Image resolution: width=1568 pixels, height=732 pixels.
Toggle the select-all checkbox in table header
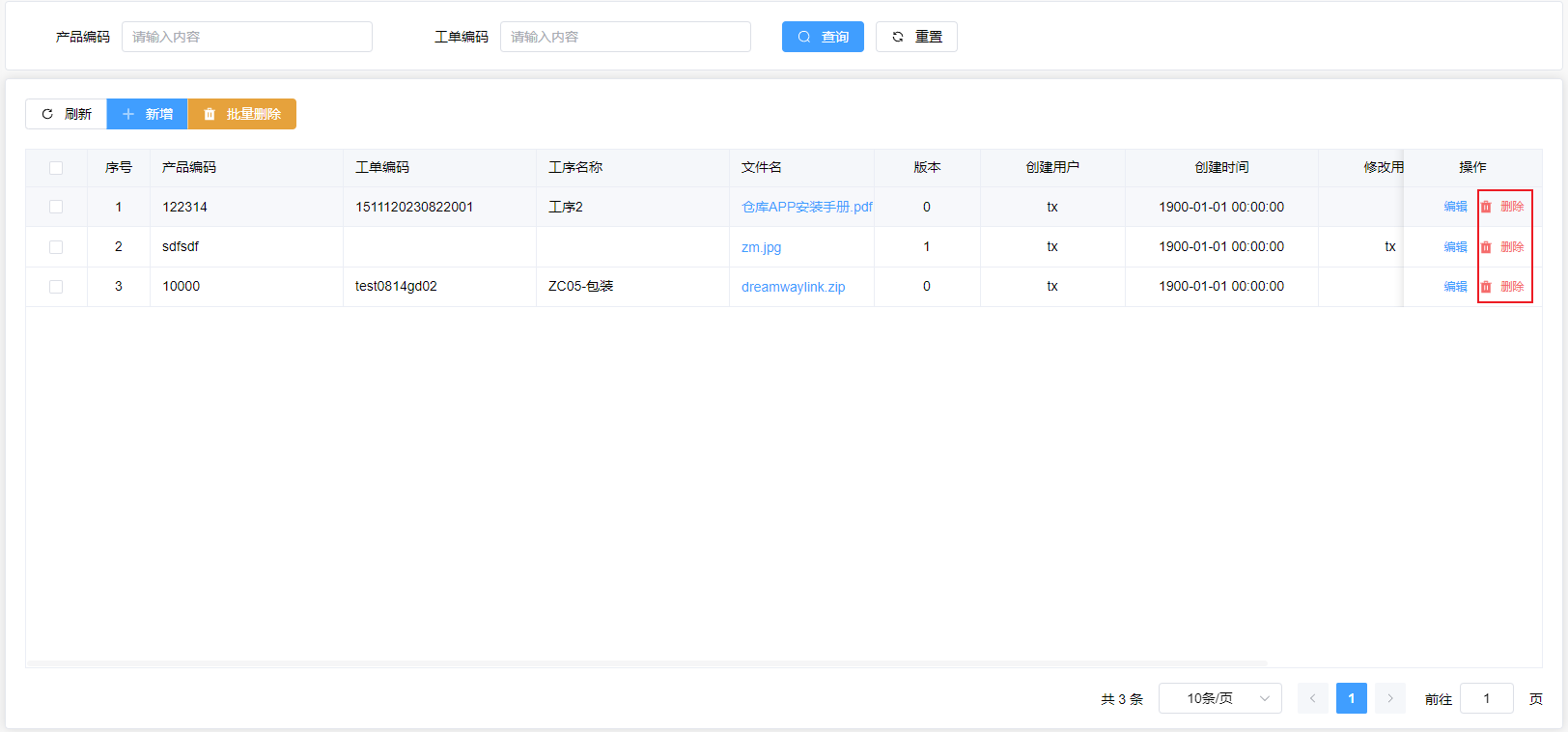point(56,168)
